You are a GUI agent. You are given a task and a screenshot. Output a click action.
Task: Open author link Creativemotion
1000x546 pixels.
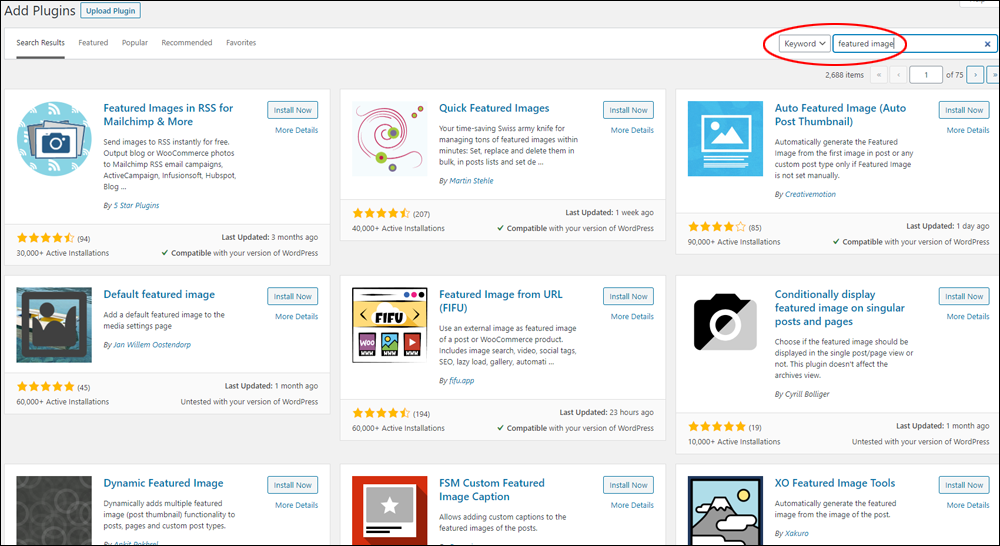810,194
